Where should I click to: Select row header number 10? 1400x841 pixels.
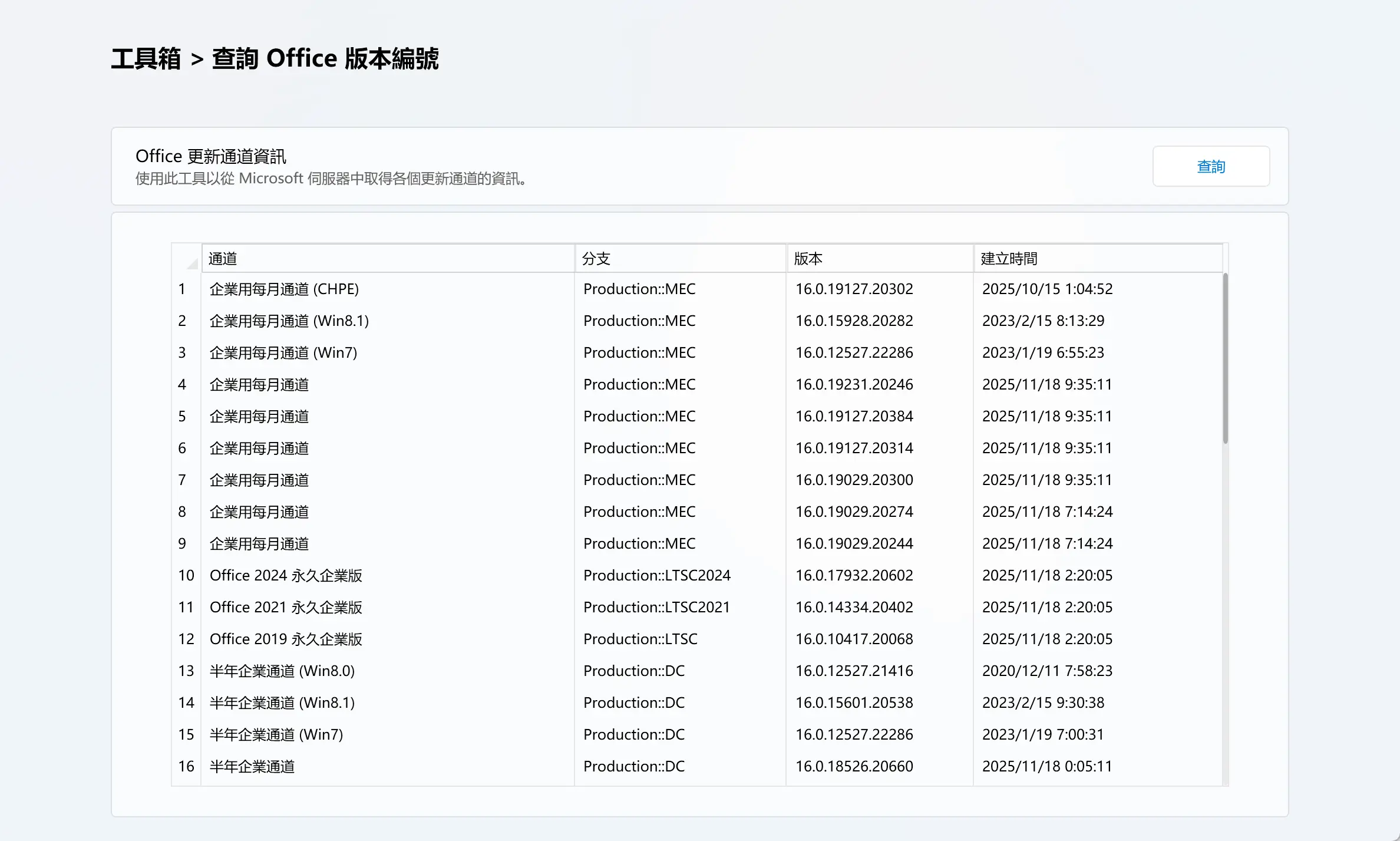coord(186,576)
